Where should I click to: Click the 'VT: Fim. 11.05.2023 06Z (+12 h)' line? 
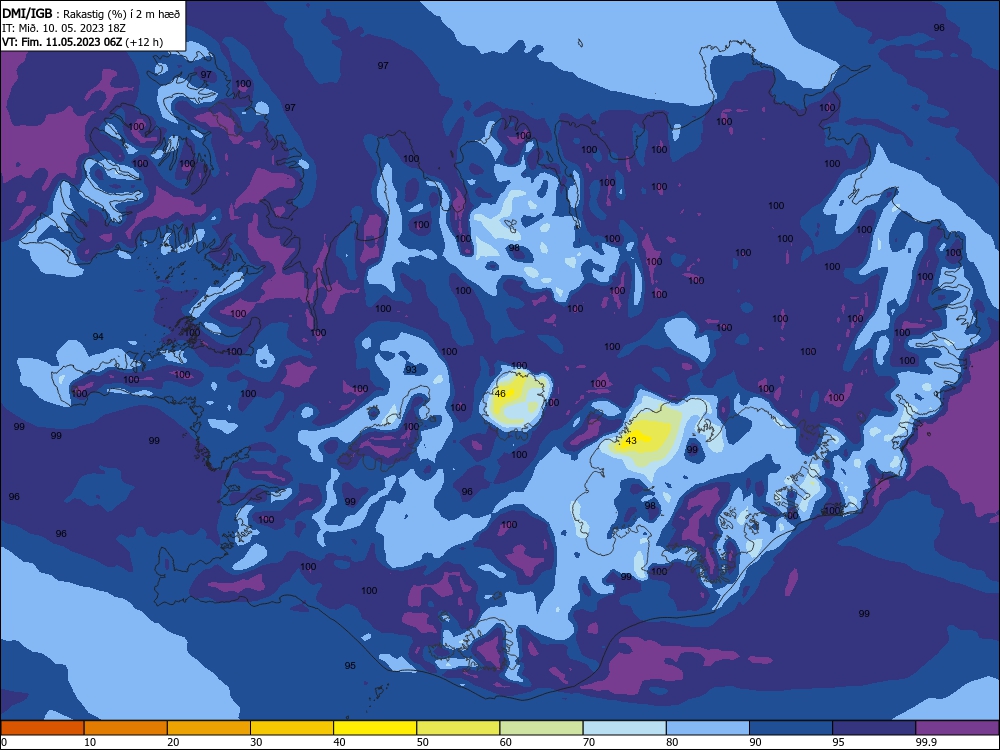[x=82, y=42]
